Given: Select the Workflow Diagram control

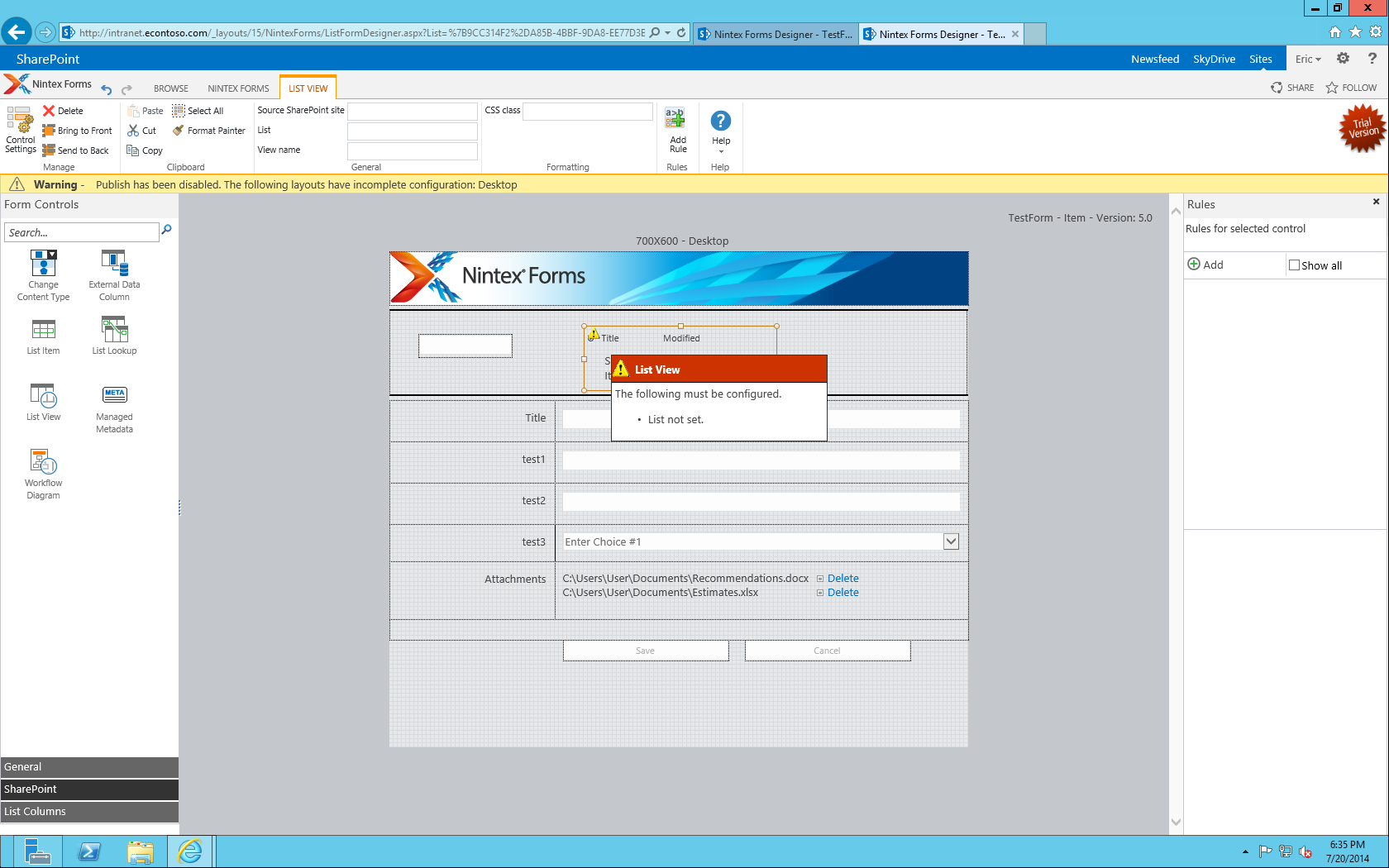Looking at the screenshot, I should pos(43,475).
